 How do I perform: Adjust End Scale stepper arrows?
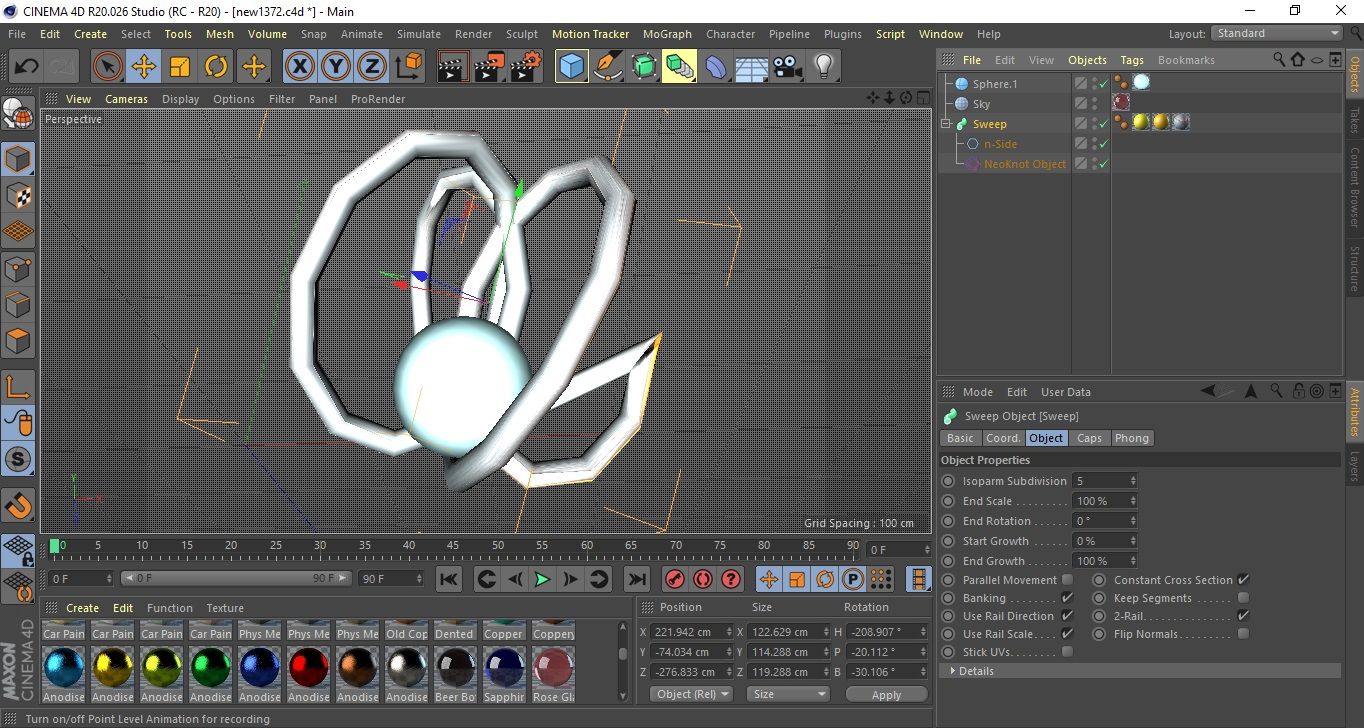tap(1133, 501)
